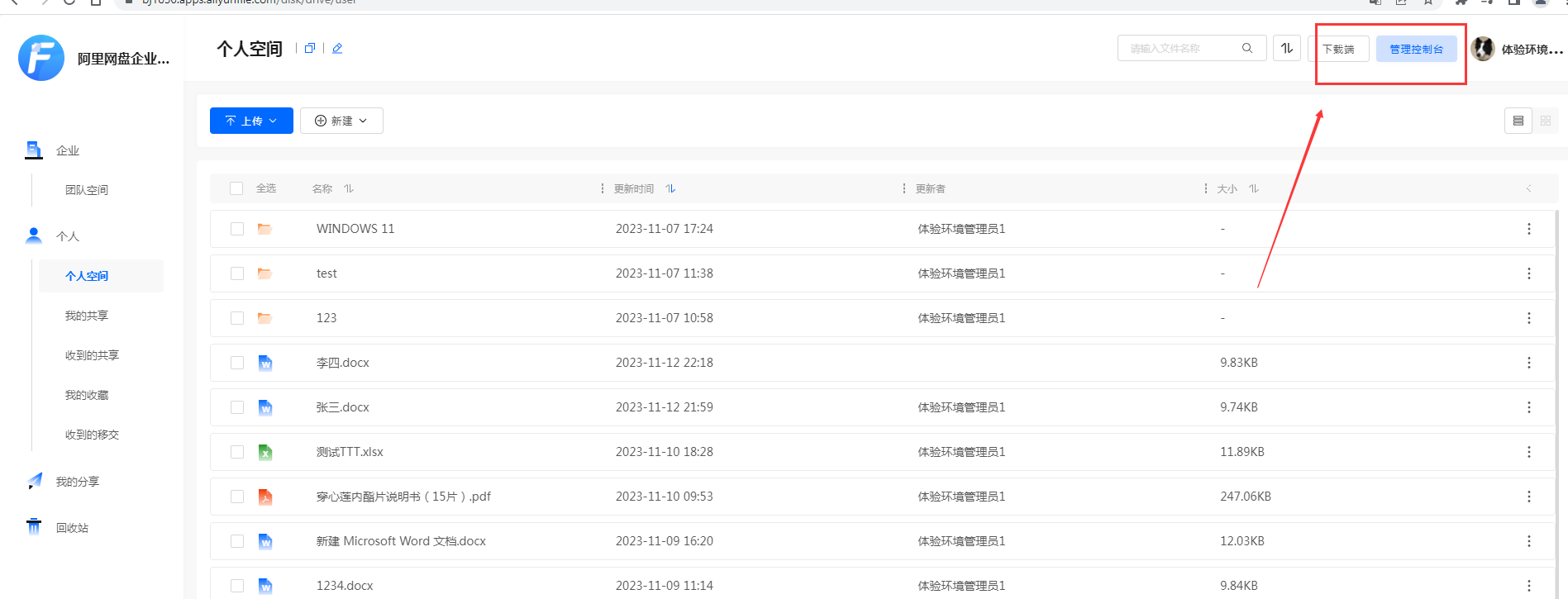Viewport: 1568px width, 599px height.
Task: Open 团队空间 in the sidebar
Action: pos(87,190)
